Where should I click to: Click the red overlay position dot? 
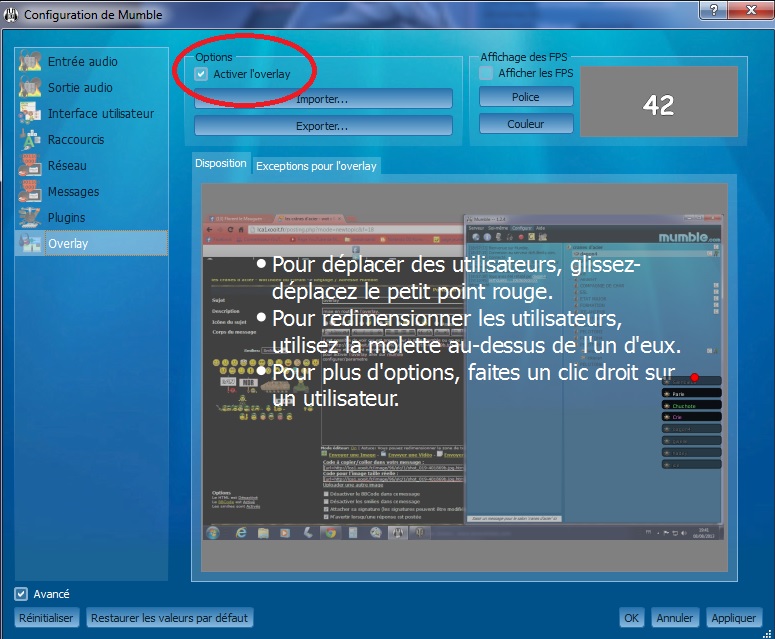(694, 377)
